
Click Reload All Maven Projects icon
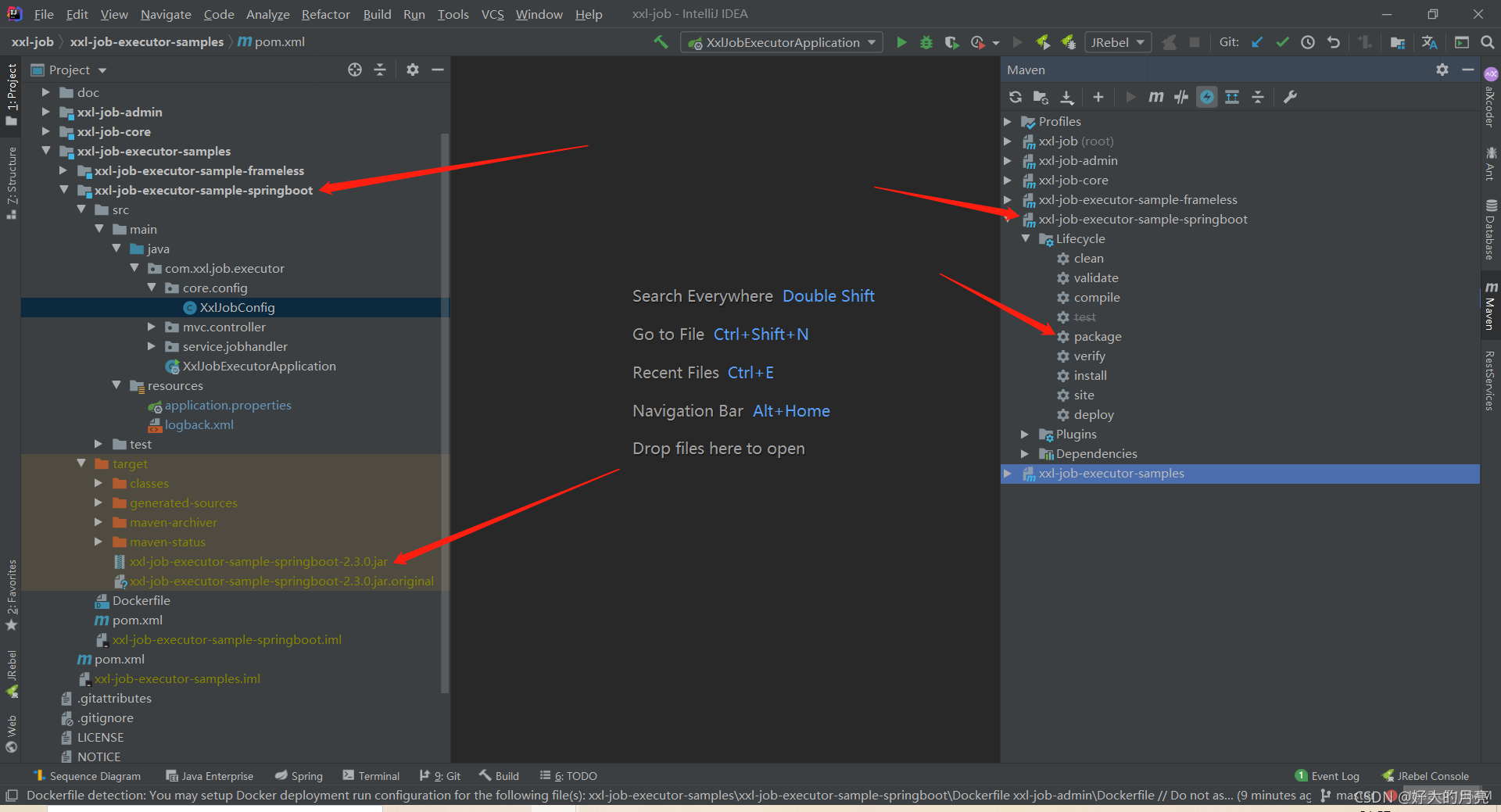1016,97
